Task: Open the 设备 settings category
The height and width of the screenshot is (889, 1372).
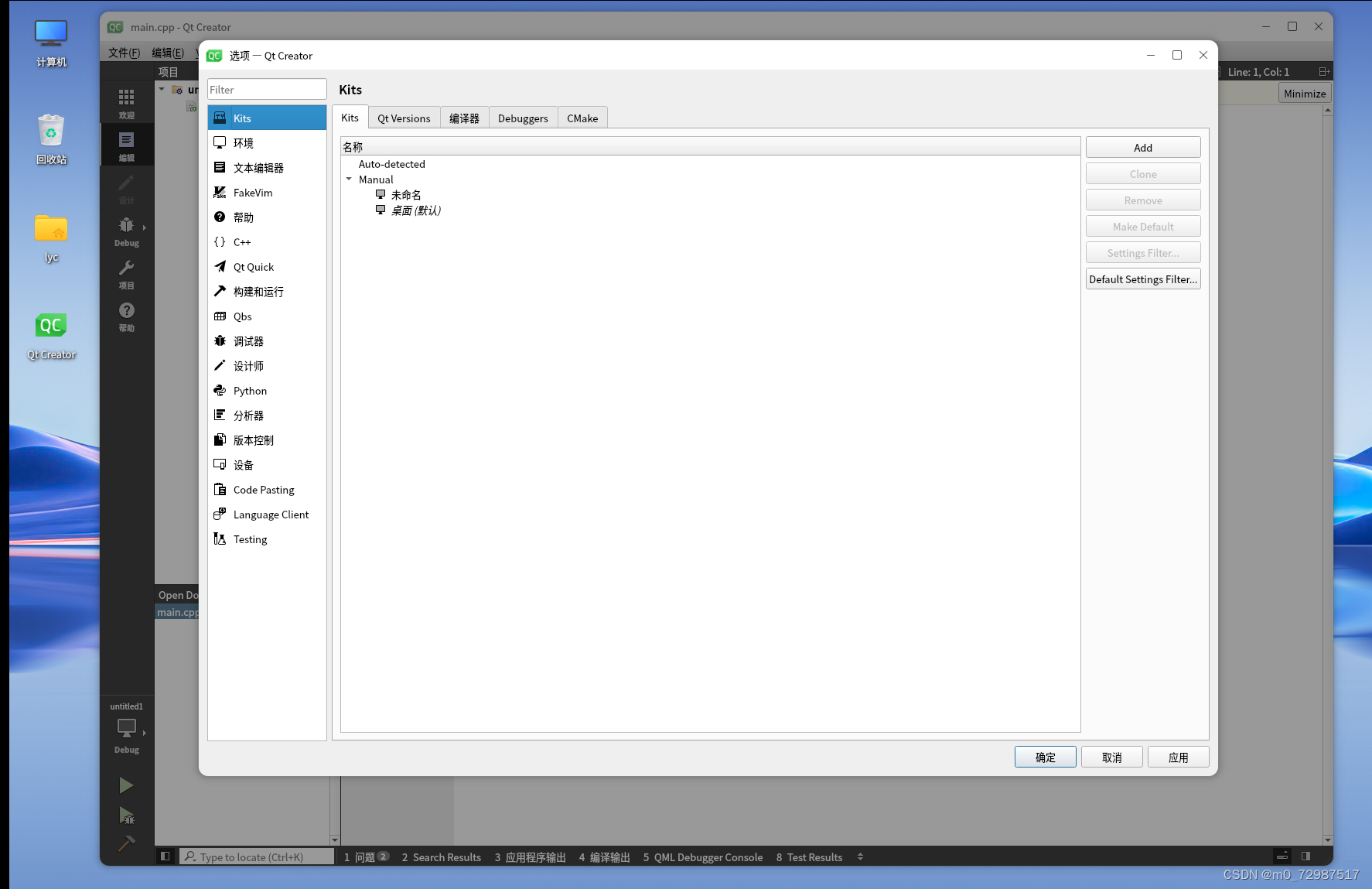Action: (x=267, y=465)
